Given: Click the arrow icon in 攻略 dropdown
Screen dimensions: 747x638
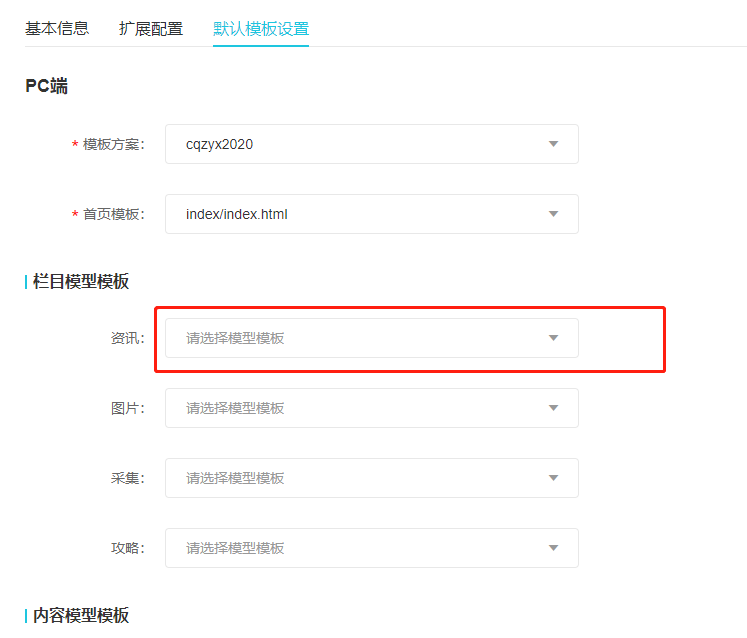Looking at the screenshot, I should click(553, 548).
